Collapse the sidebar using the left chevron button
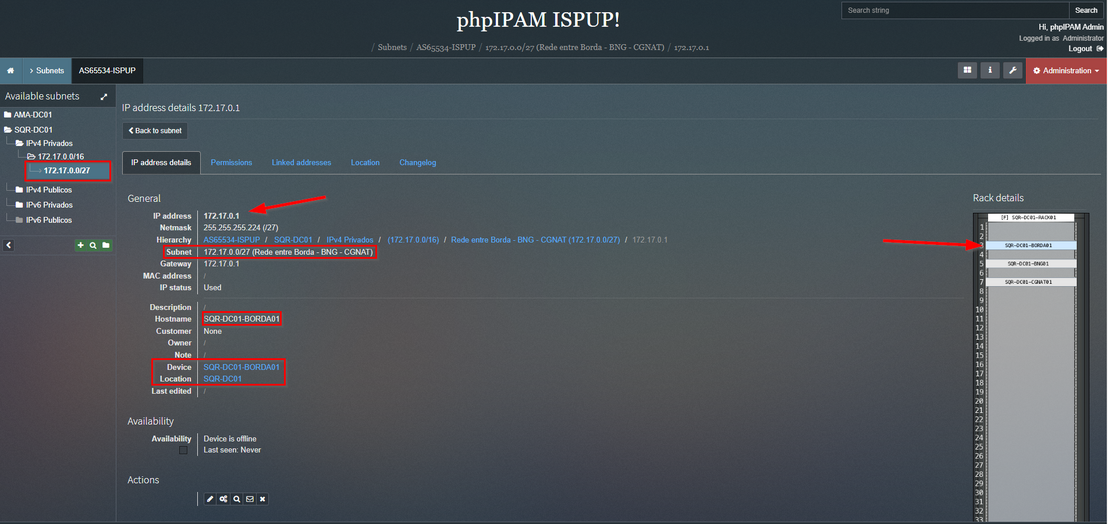This screenshot has height=524, width=1108. [8, 245]
